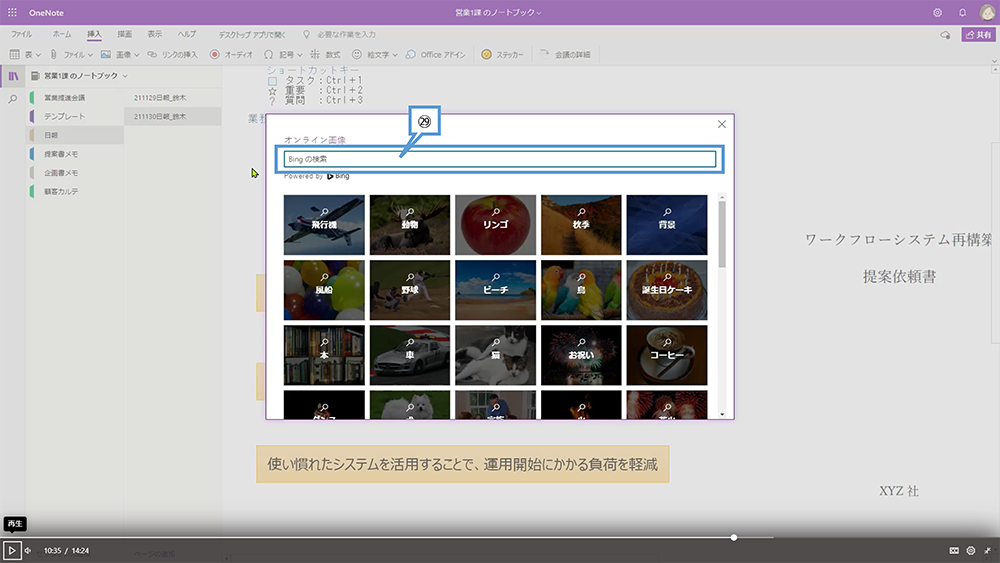Open Office アドイン add-ins

tap(436, 54)
